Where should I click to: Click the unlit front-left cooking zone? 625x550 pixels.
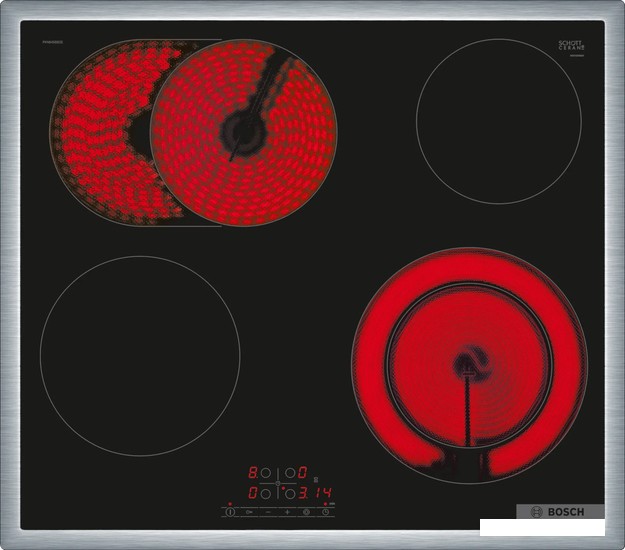(140, 355)
